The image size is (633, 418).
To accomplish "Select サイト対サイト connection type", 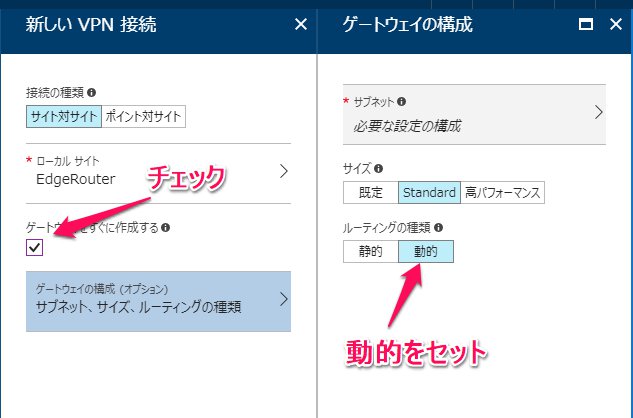I will pos(64,116).
